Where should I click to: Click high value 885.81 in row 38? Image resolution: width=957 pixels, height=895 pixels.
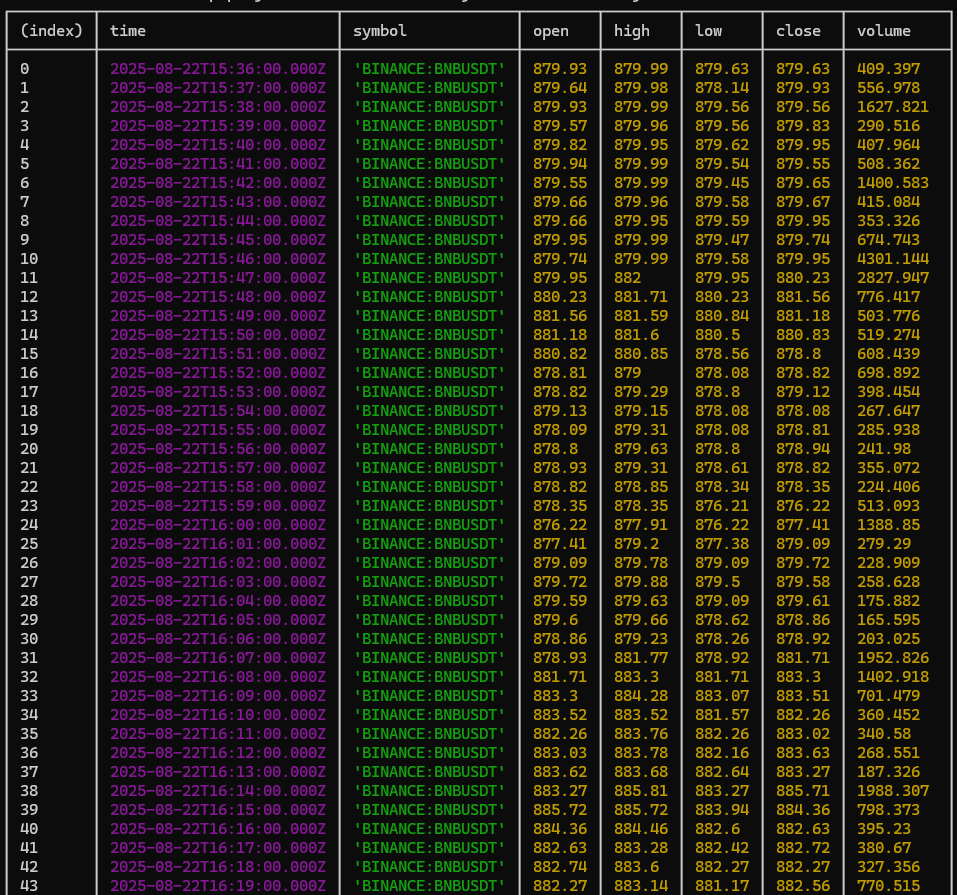tap(641, 791)
